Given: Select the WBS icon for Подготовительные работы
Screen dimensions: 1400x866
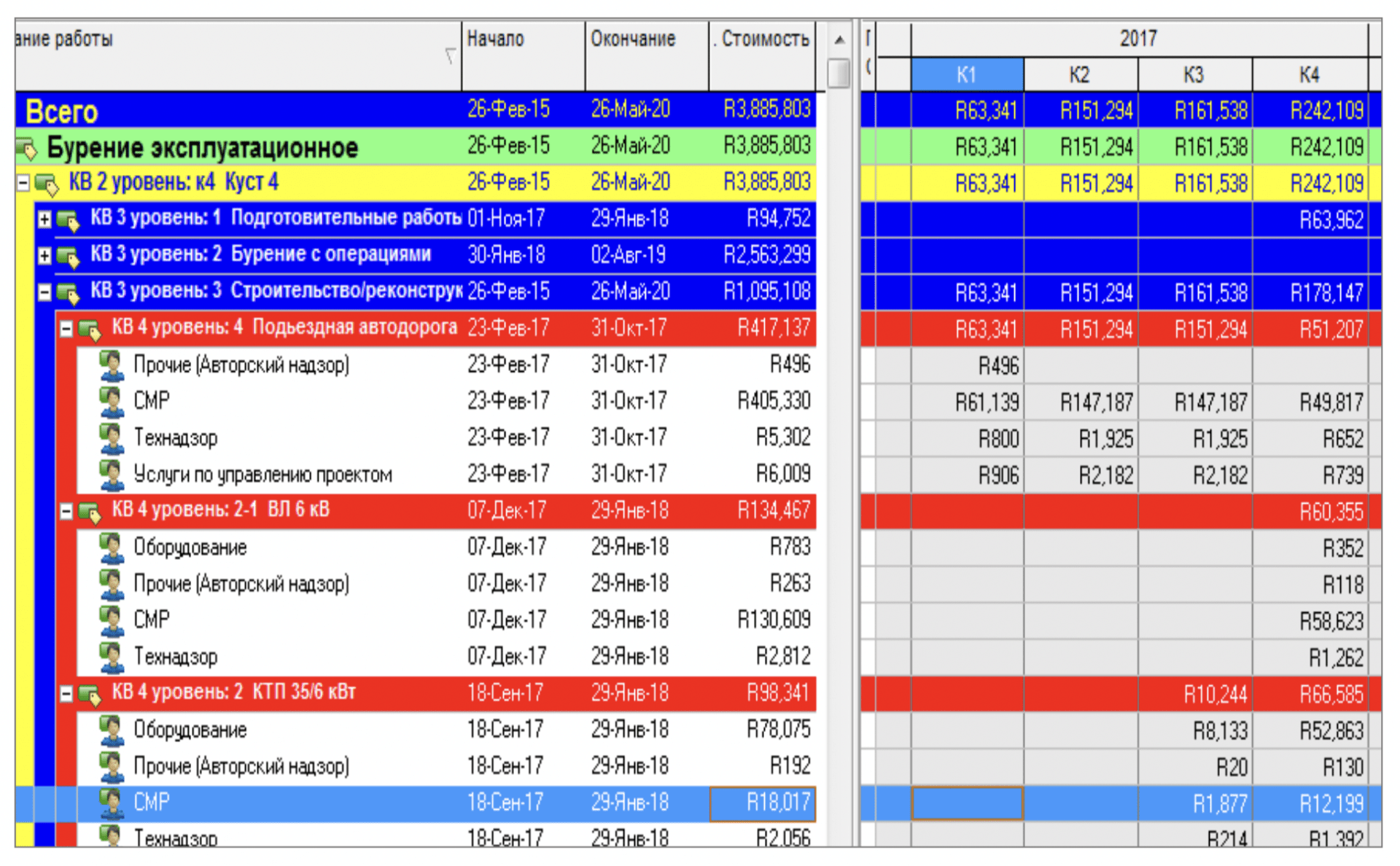Looking at the screenshot, I should point(68,220).
